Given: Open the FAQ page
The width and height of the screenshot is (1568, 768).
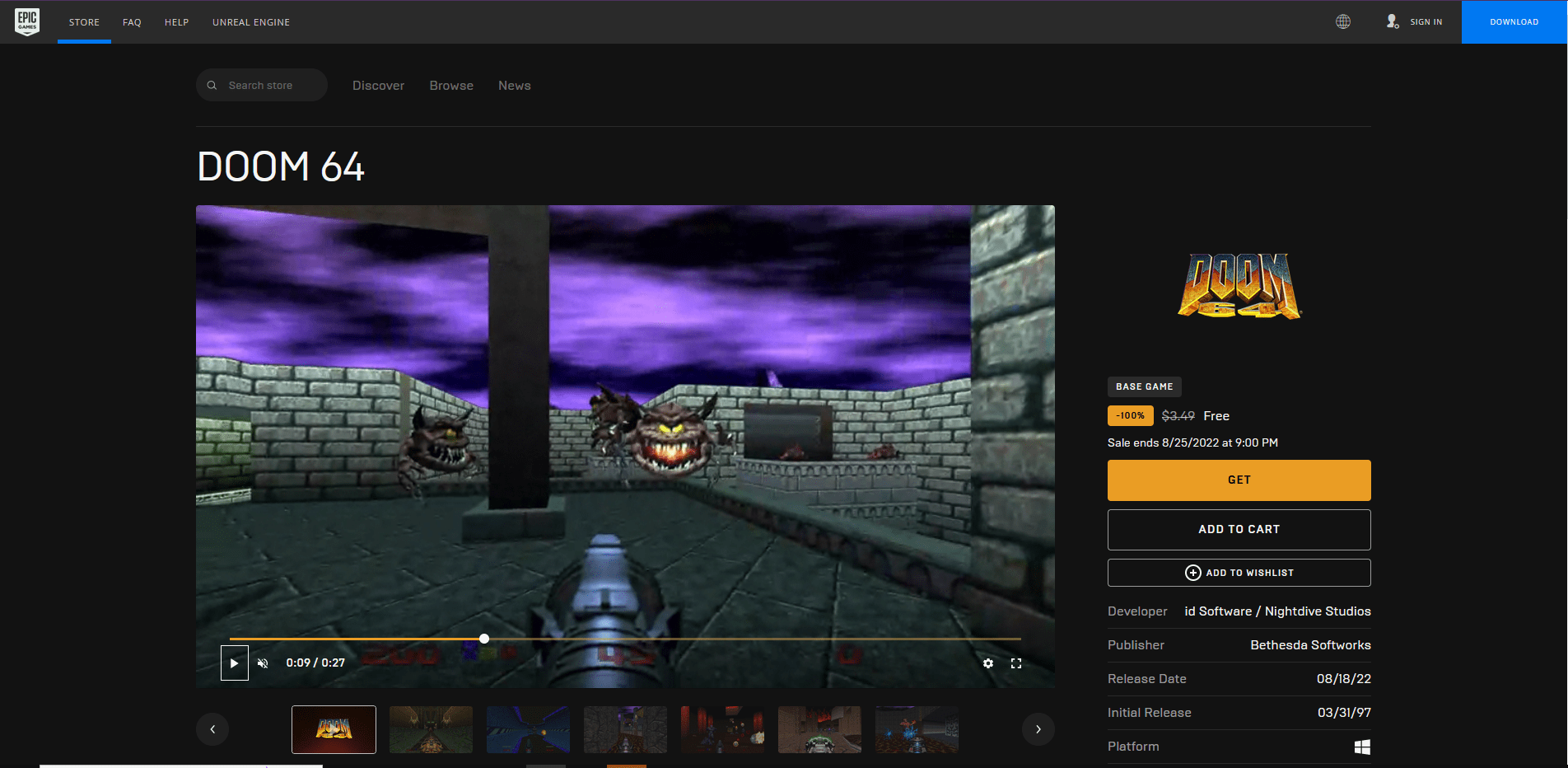Looking at the screenshot, I should [132, 22].
